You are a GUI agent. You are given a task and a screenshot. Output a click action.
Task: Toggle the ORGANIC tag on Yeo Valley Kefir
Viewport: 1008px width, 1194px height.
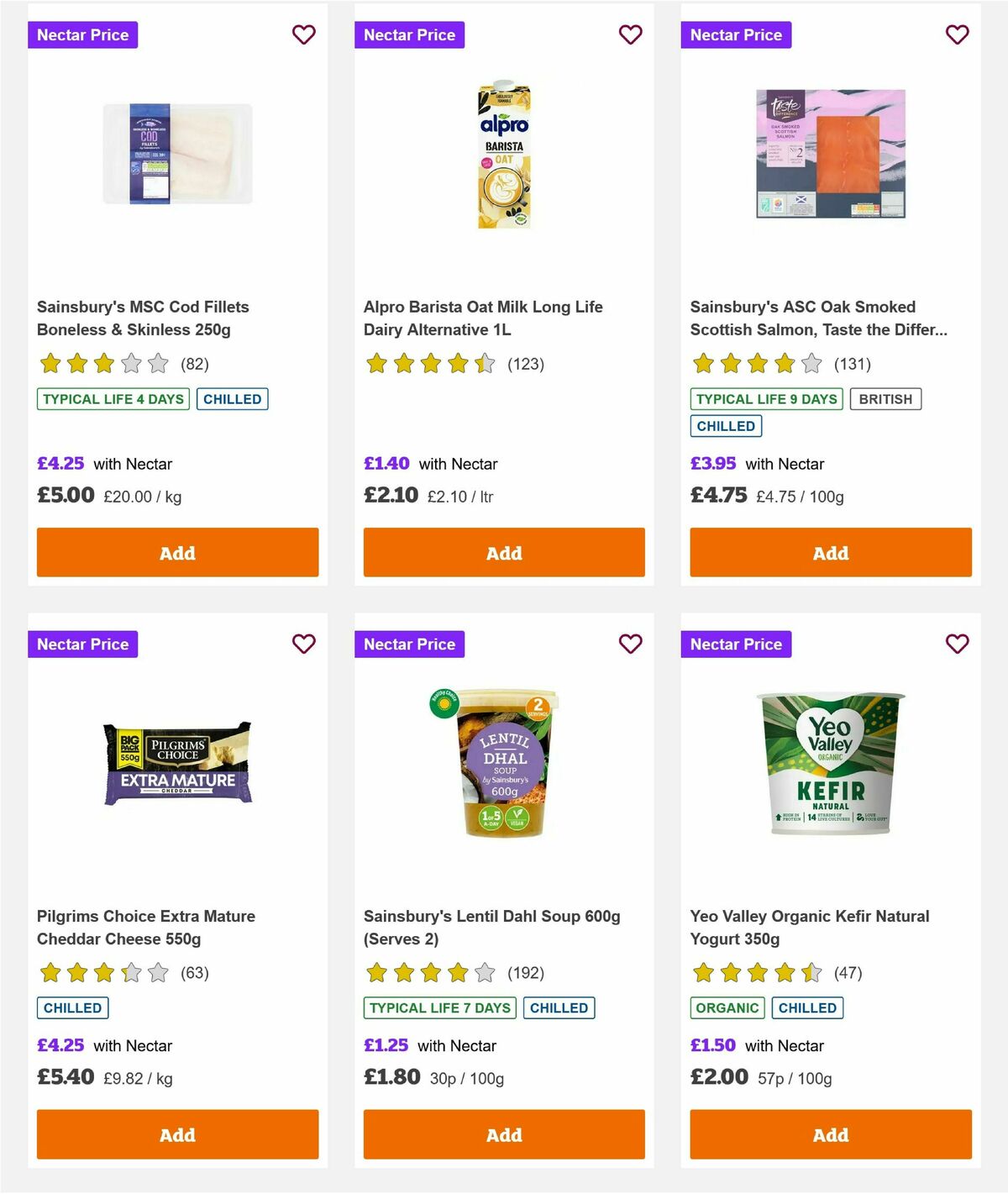click(x=727, y=1007)
